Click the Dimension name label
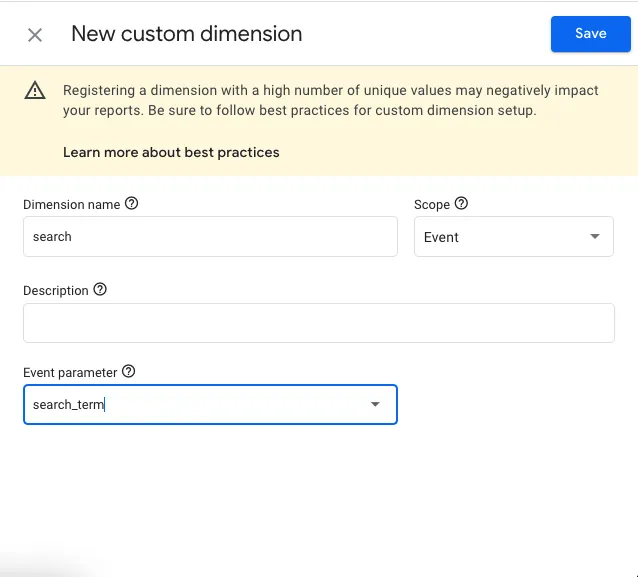The height and width of the screenshot is (577, 638). (x=71, y=205)
